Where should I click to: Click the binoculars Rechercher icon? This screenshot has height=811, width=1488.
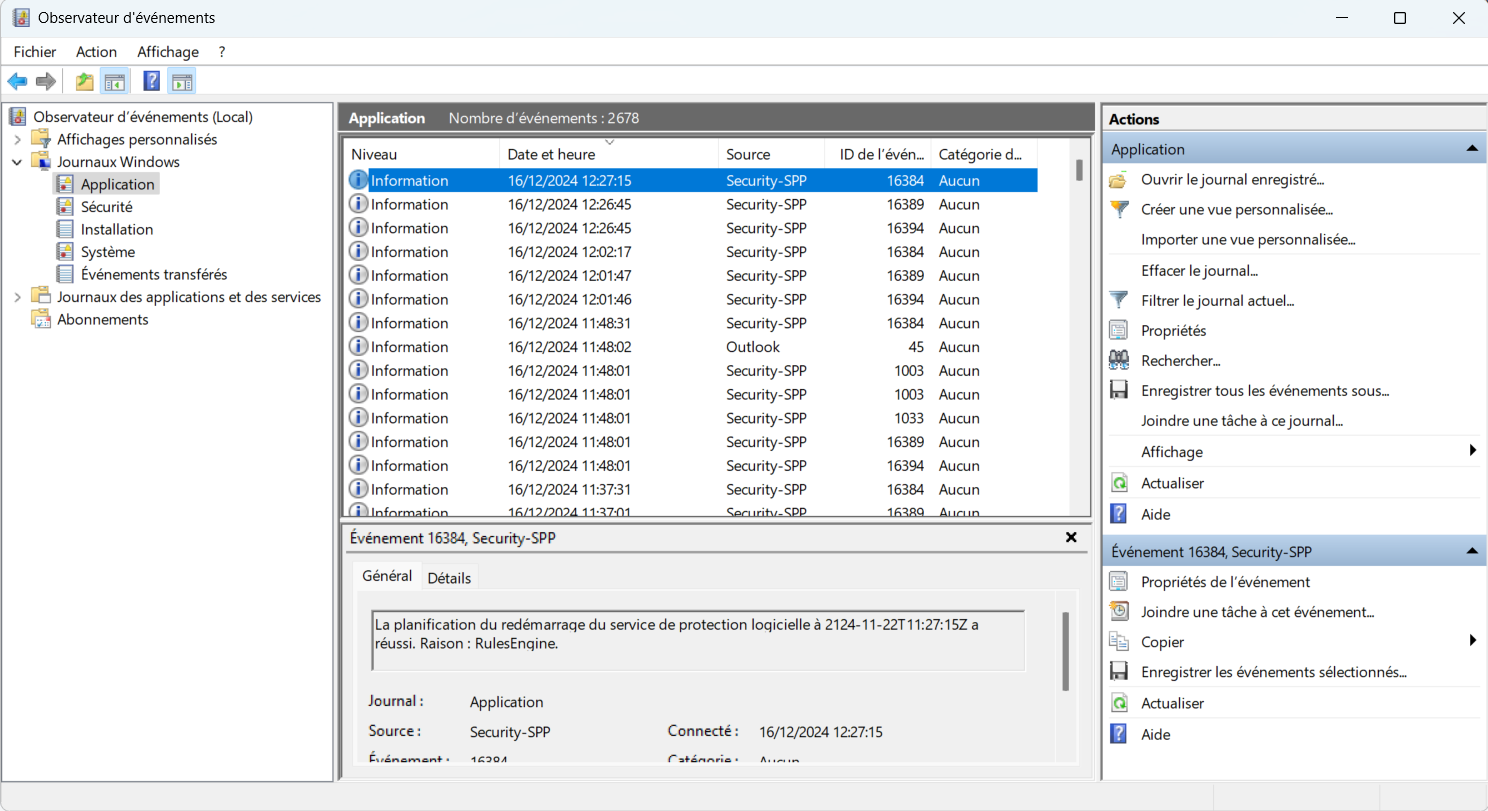coord(1119,360)
